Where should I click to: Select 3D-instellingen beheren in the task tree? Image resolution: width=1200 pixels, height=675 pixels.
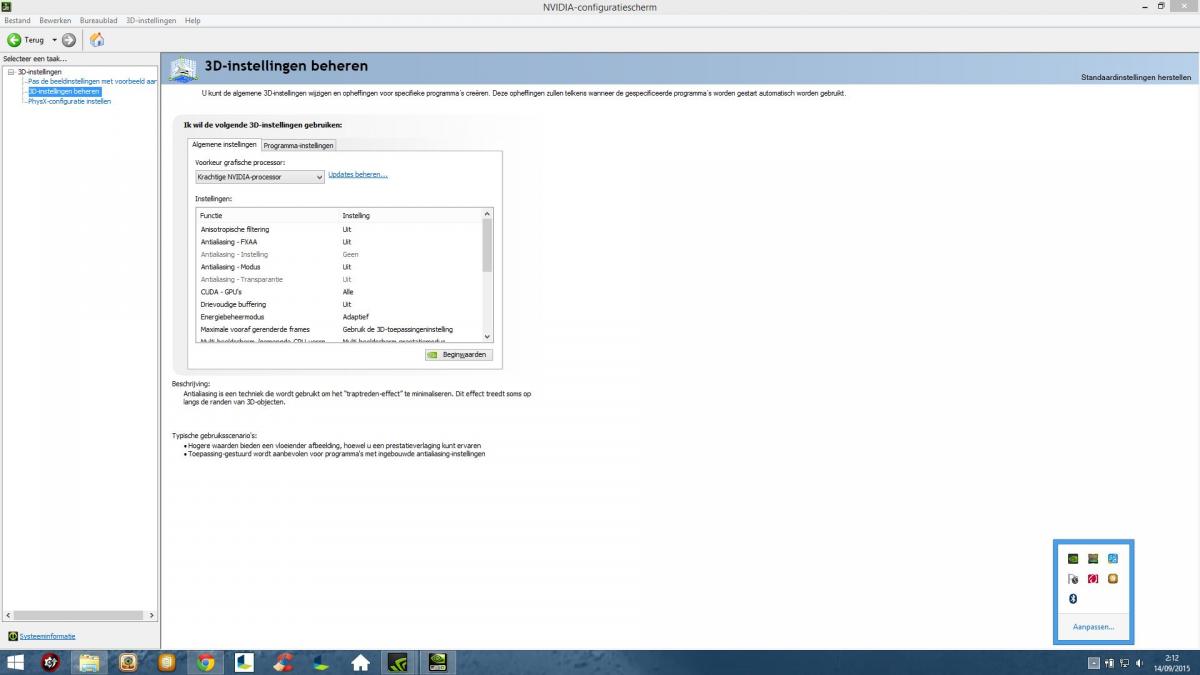64,91
